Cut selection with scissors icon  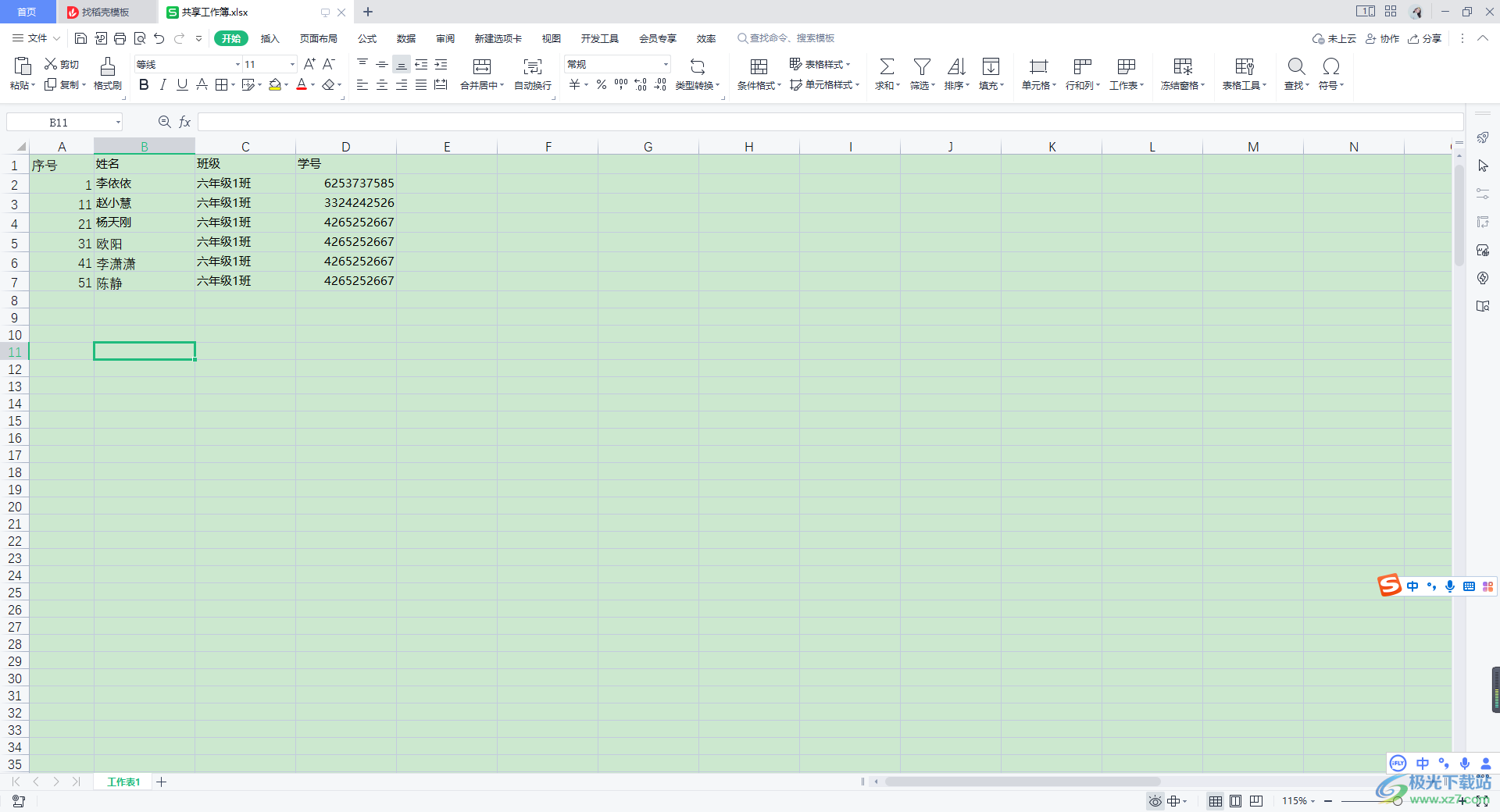[x=51, y=64]
